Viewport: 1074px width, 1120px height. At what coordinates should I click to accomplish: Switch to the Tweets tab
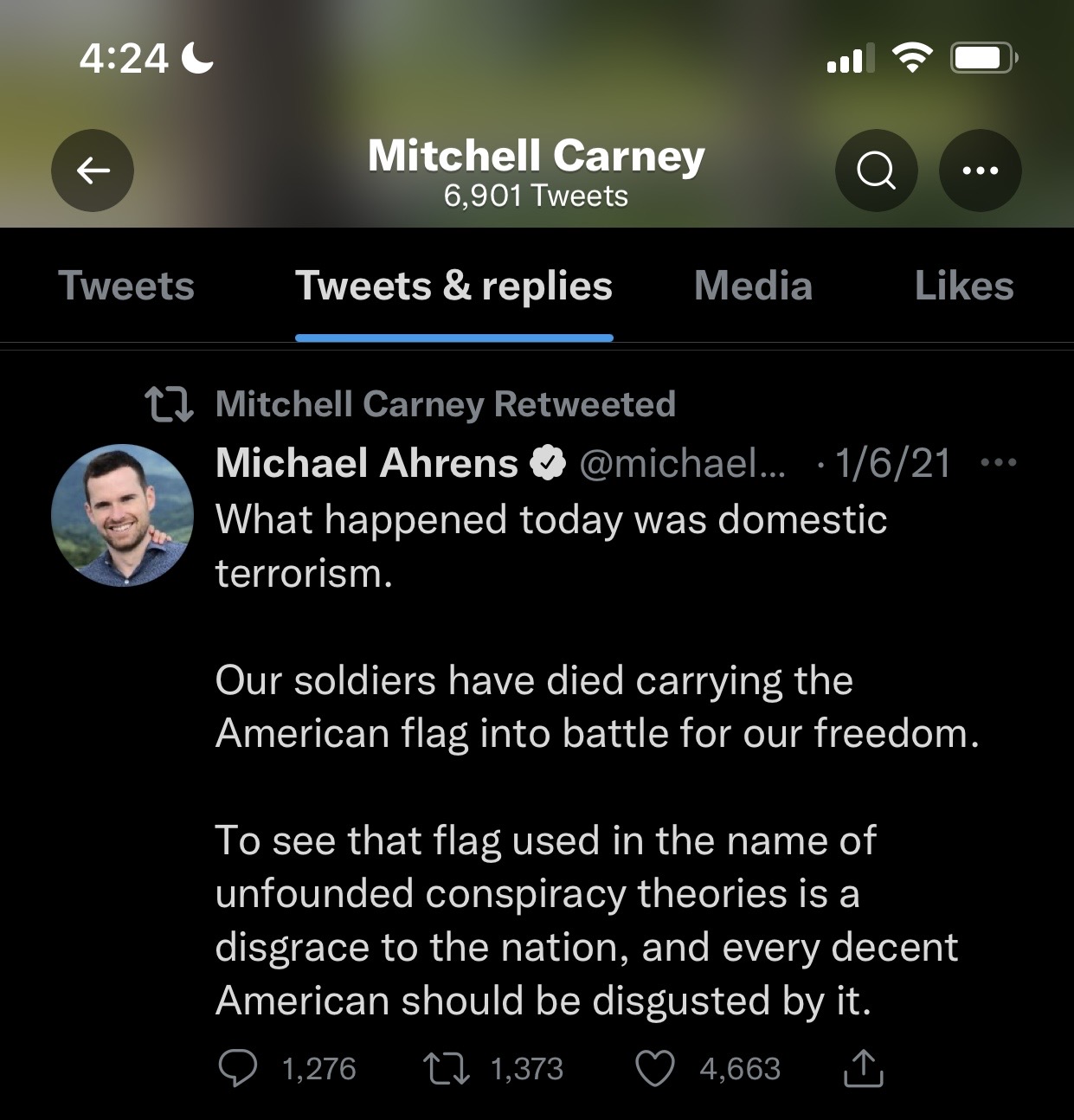[x=126, y=286]
